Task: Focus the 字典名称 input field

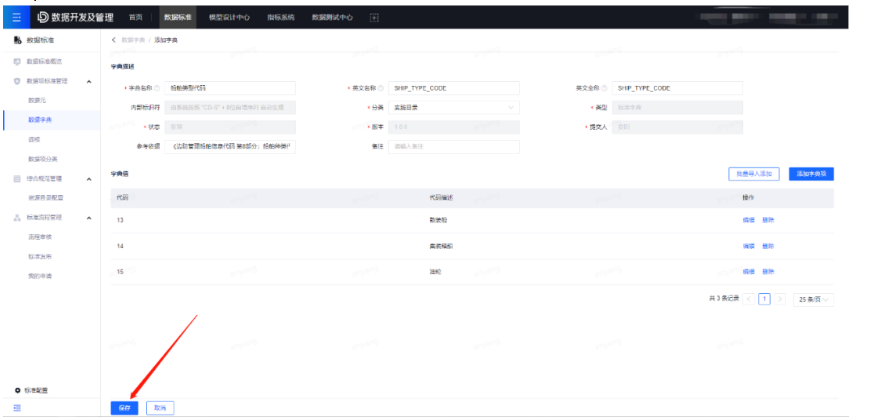Action: click(x=230, y=88)
